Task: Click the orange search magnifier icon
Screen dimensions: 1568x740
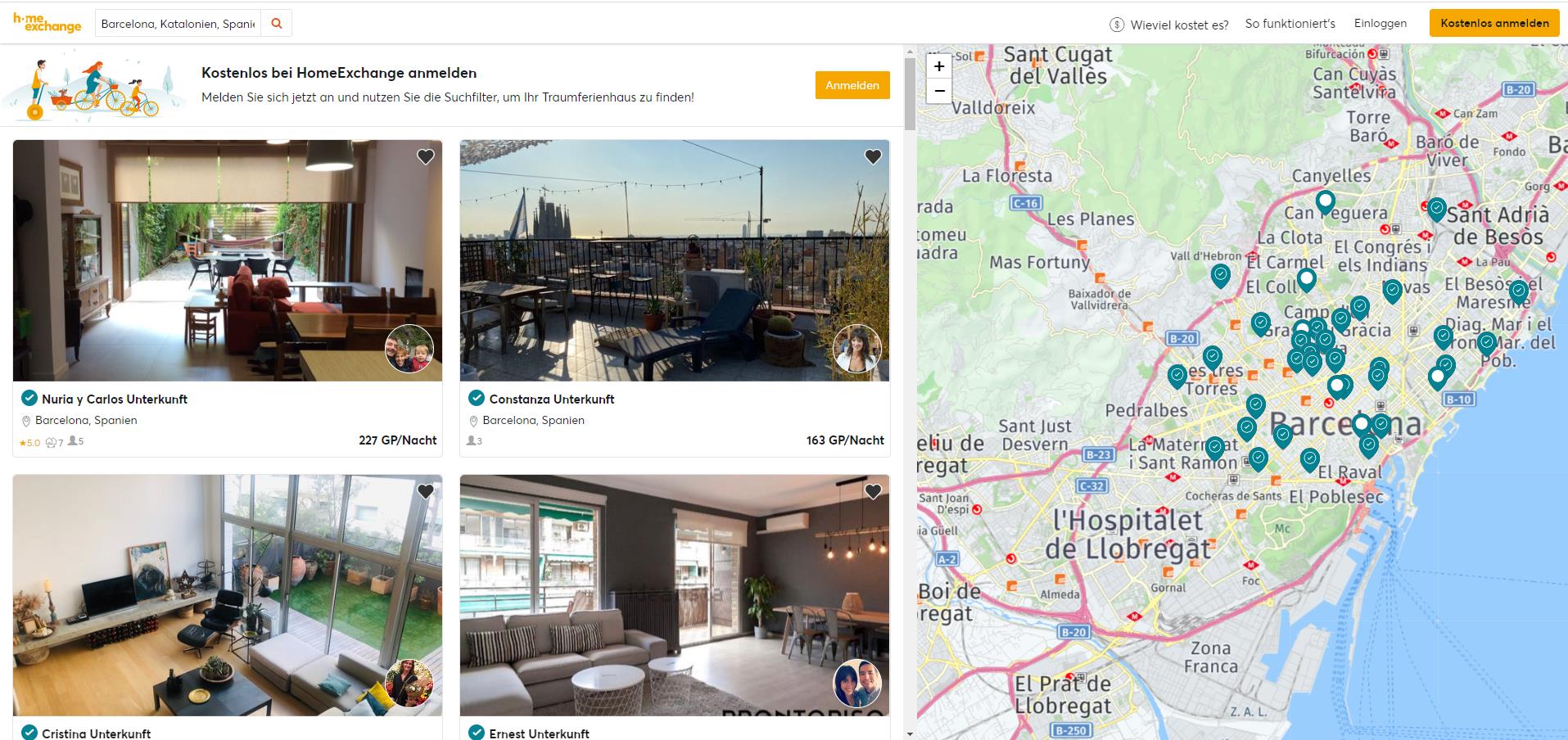Action: (x=277, y=24)
